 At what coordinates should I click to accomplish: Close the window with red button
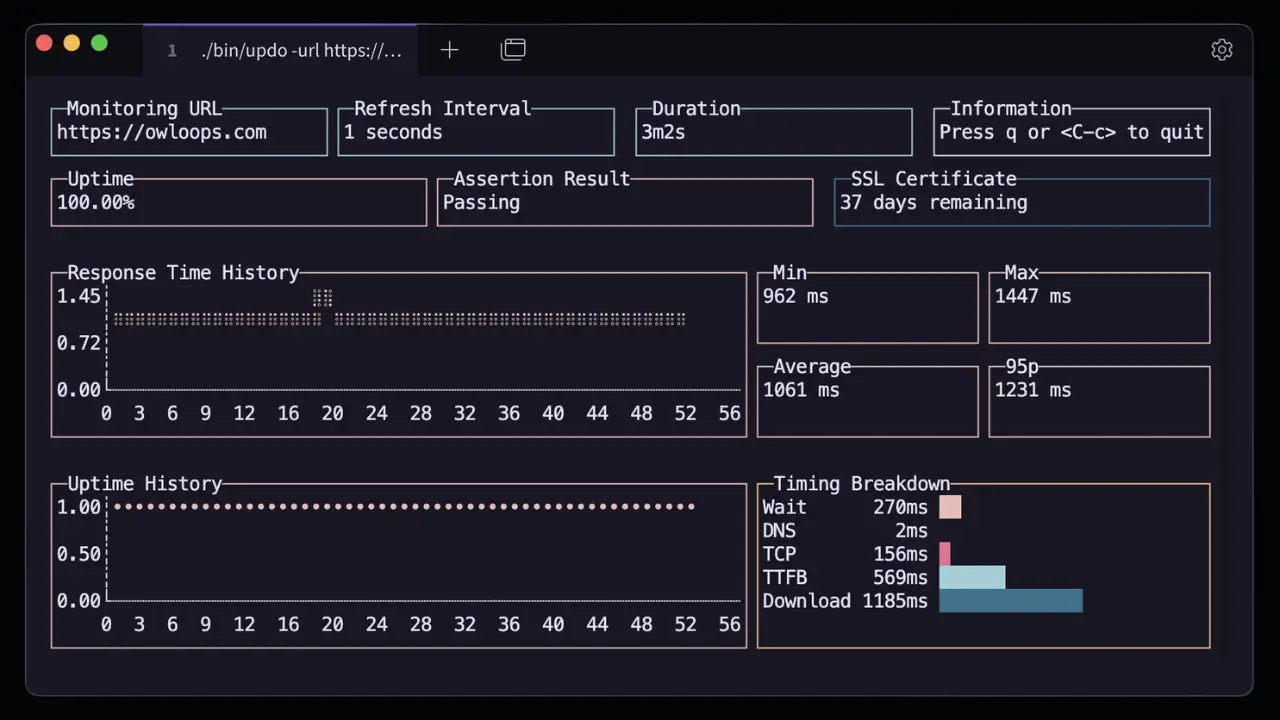click(x=44, y=43)
